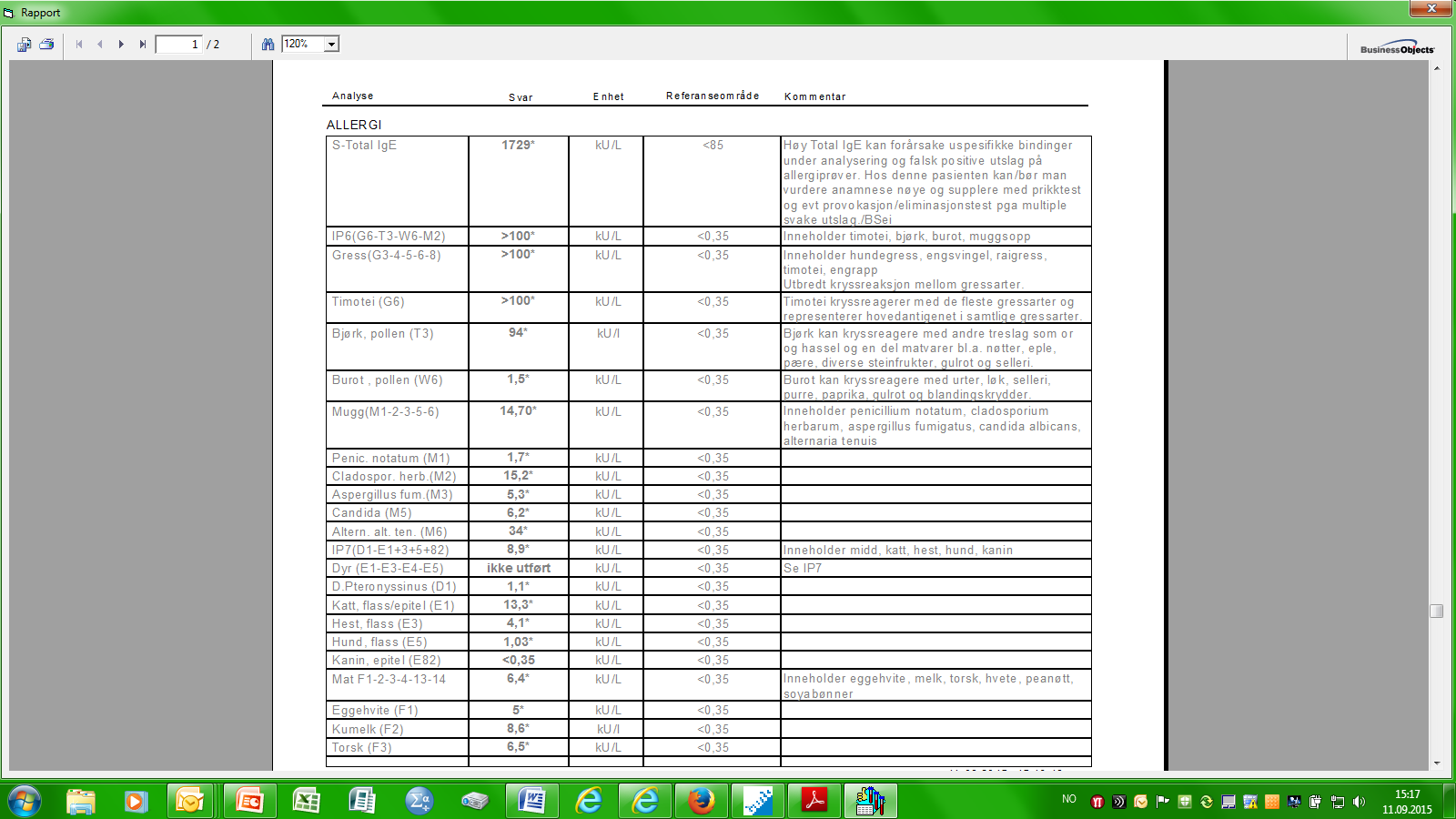The image size is (1456, 819).
Task: Go to next page arrow
Action: pos(121,44)
